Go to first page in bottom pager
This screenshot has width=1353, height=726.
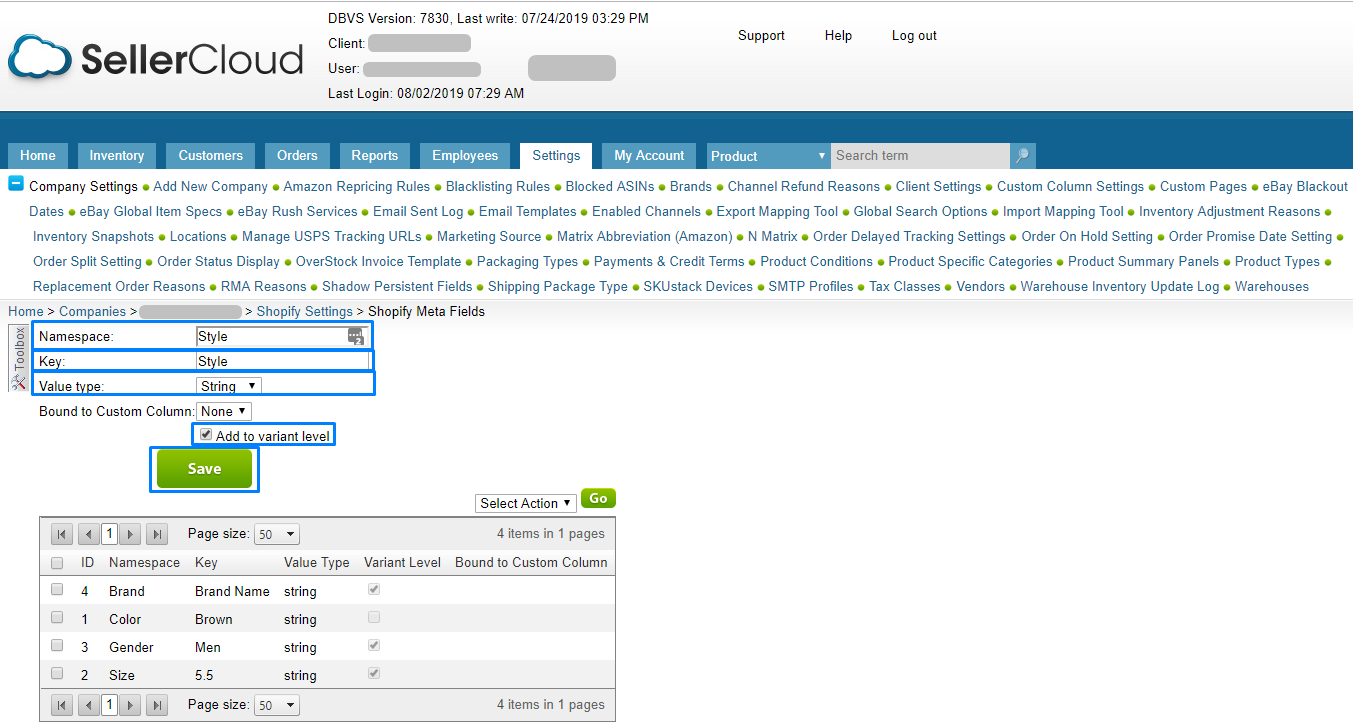point(62,705)
